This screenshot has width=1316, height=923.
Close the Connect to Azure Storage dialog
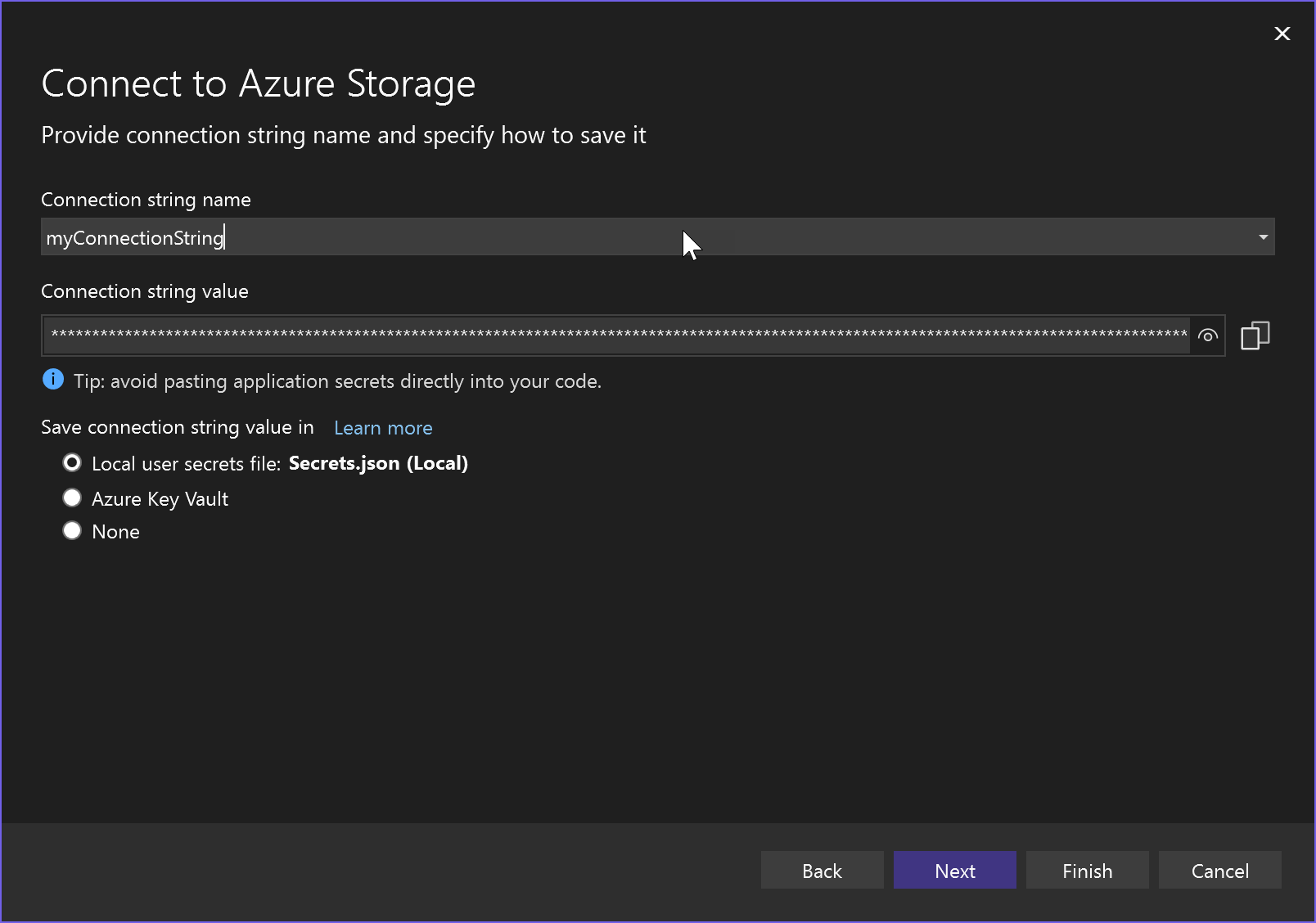pos(1282,34)
